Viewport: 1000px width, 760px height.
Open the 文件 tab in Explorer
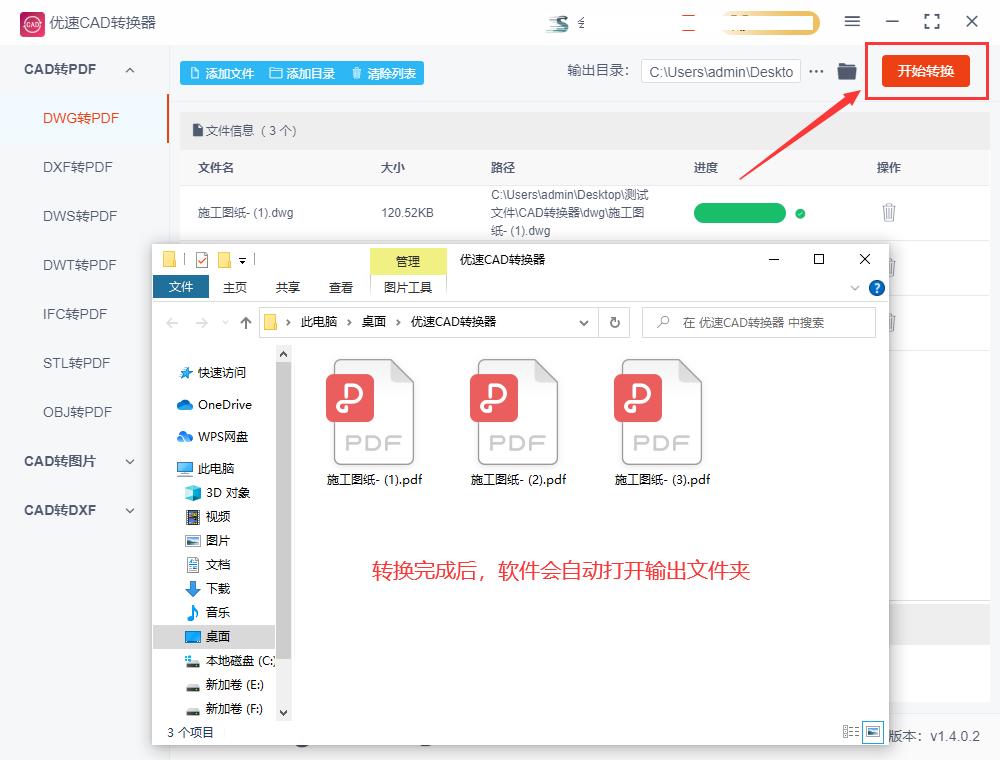(x=181, y=287)
